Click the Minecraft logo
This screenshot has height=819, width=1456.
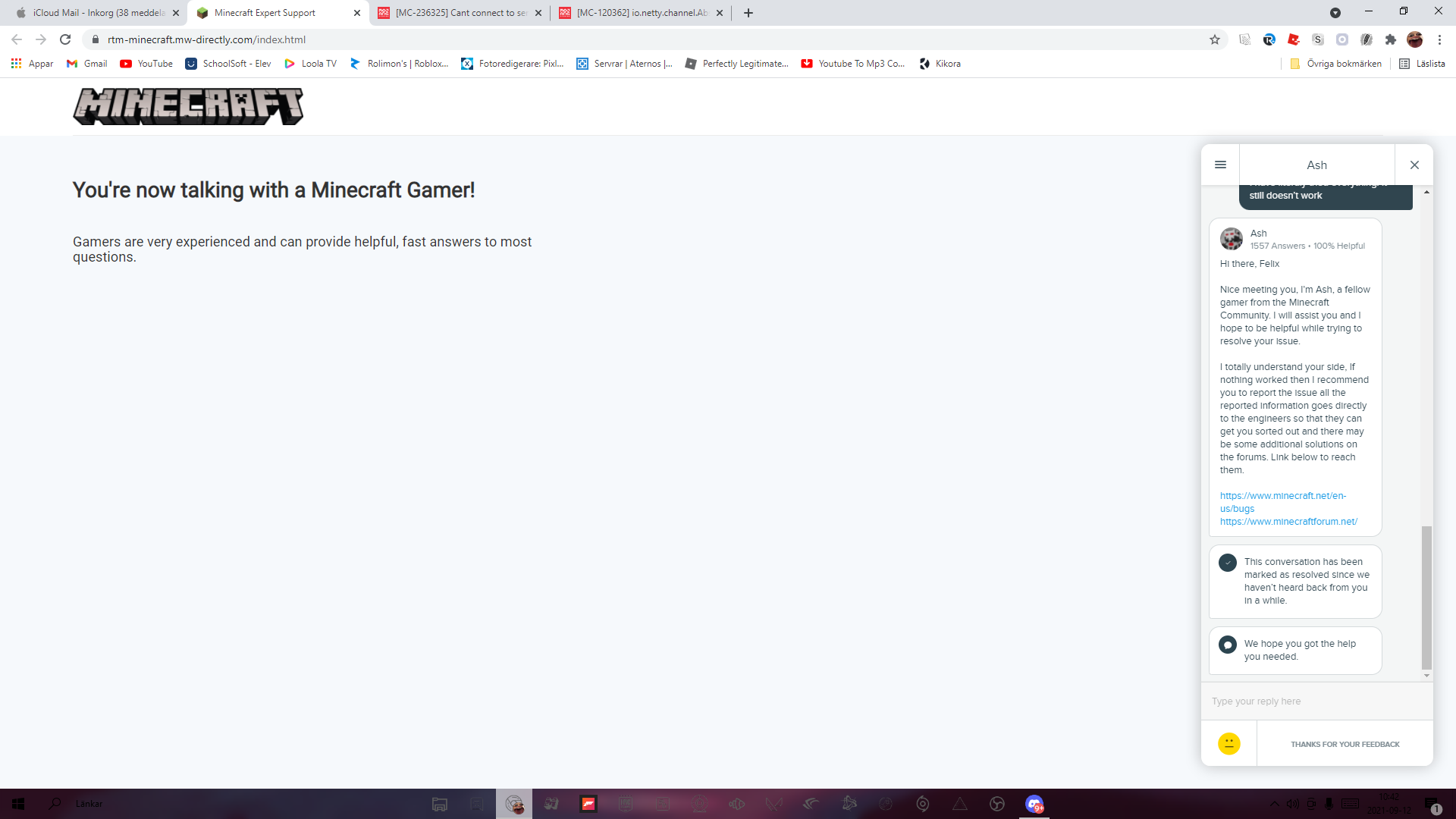click(x=188, y=106)
